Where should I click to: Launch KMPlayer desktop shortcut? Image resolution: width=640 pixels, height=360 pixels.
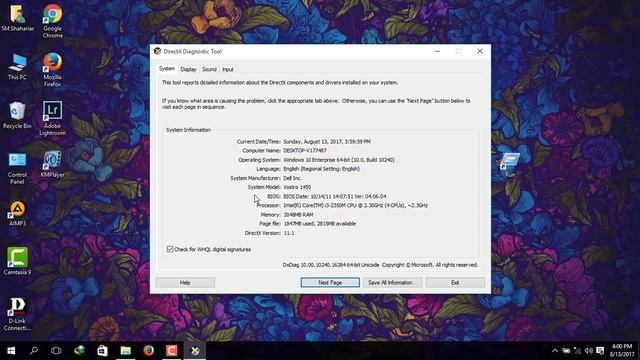pos(53,164)
